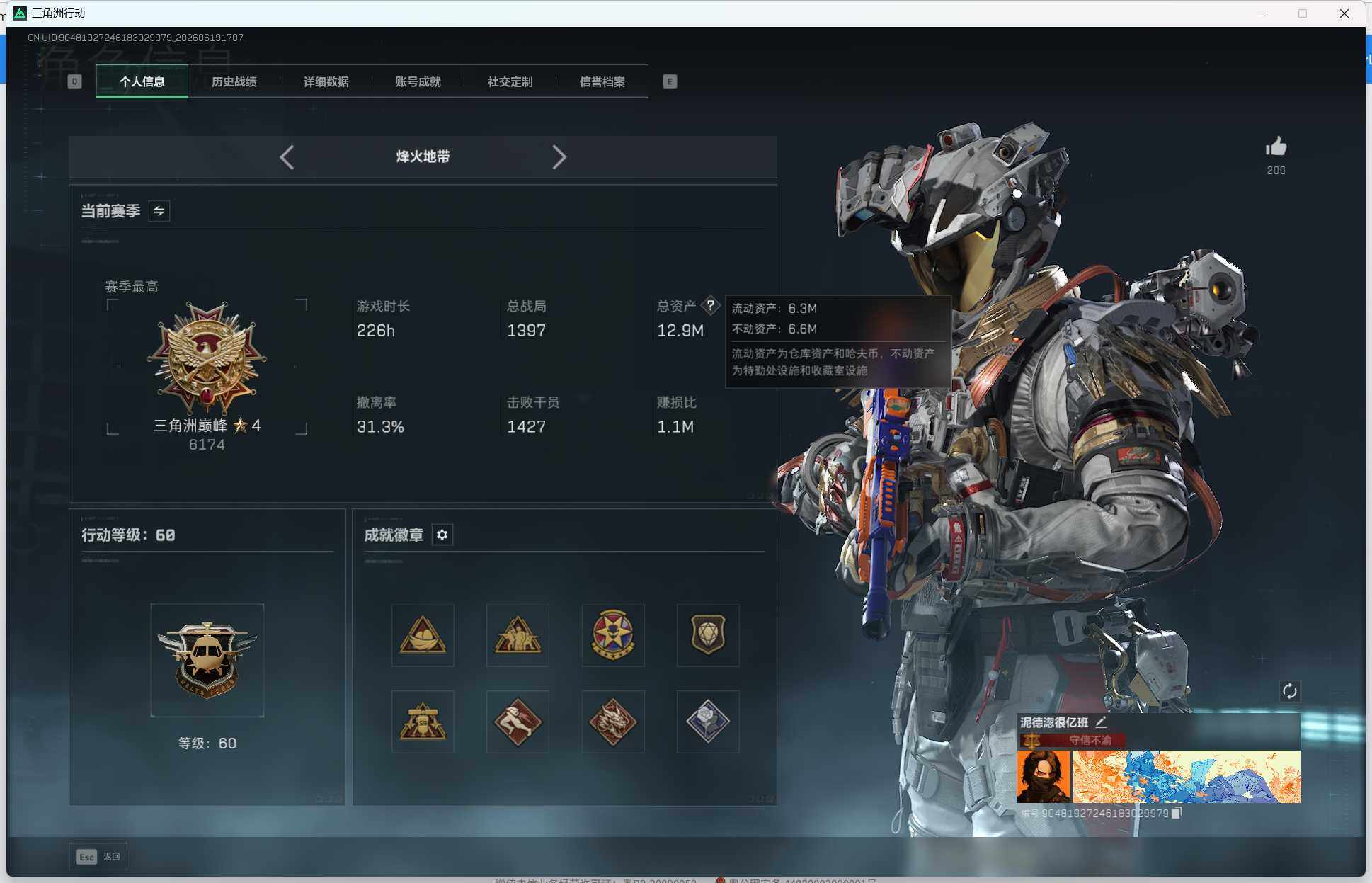Image resolution: width=1372 pixels, height=883 pixels.
Task: Select the round star medal achievement badge
Action: (x=613, y=635)
